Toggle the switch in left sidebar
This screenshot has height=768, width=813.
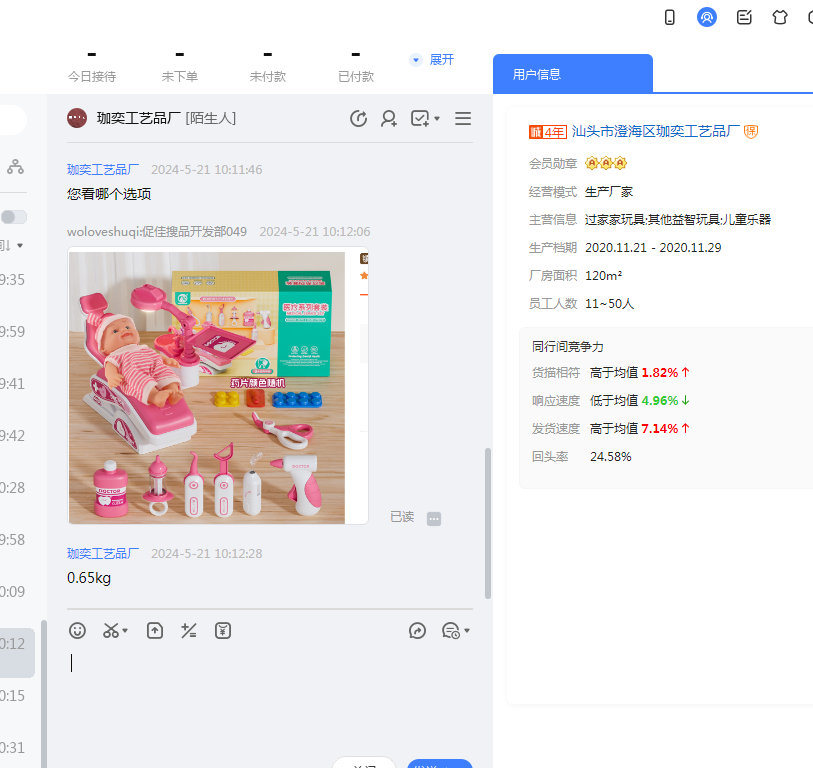[x=14, y=217]
